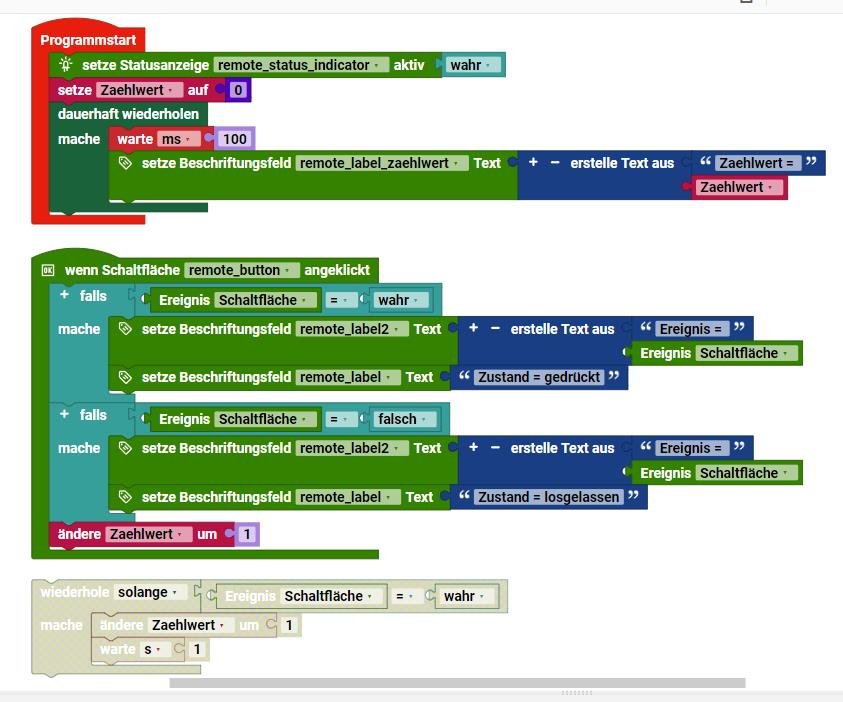843x702 pixels.
Task: Toggle the wahr value in the Statusanzeige block
Action: [x=472, y=65]
